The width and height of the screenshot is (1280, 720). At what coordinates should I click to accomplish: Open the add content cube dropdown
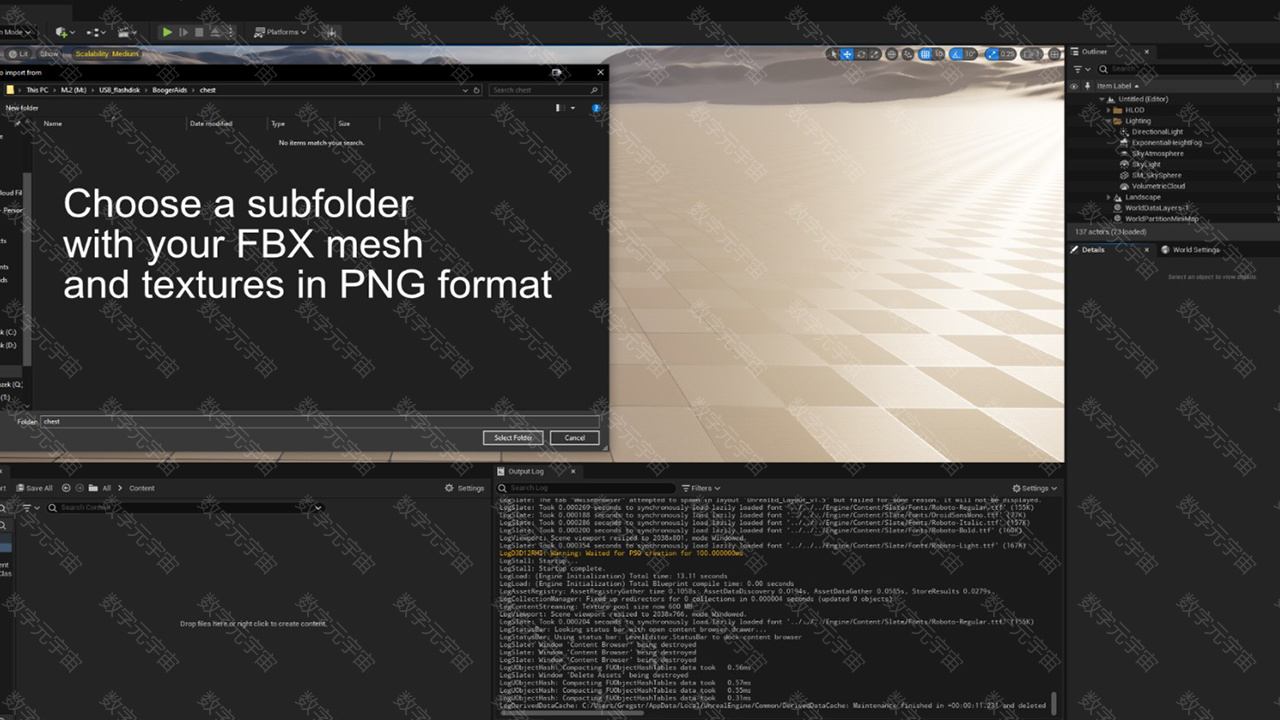66,32
